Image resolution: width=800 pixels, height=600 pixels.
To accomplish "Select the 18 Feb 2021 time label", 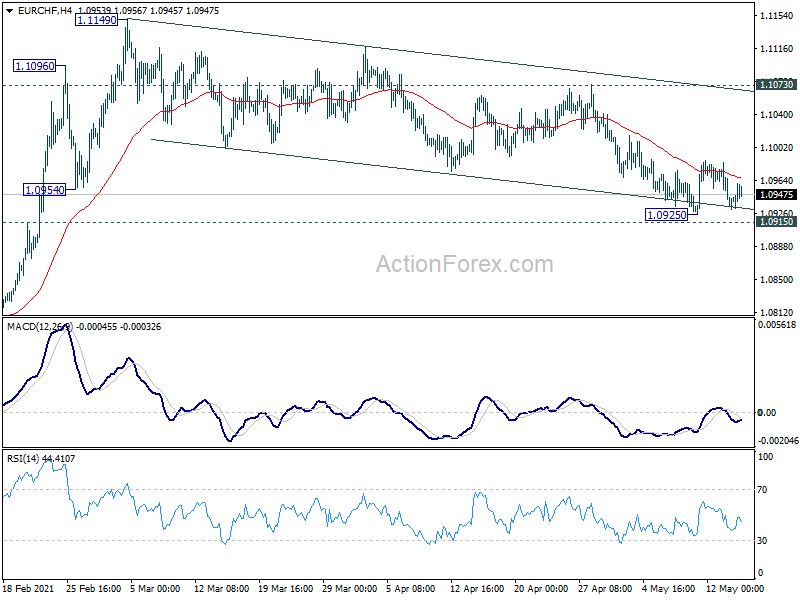I will [x=29, y=589].
